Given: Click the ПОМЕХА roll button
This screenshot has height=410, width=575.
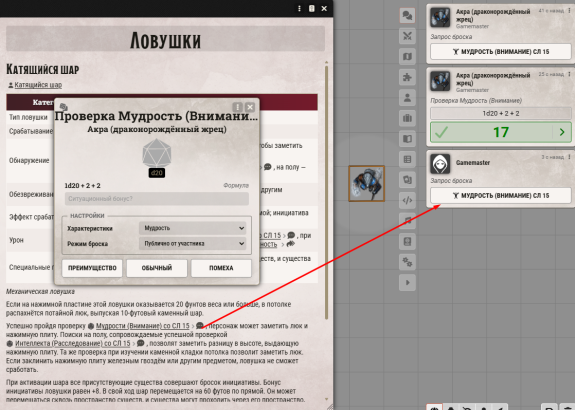Looking at the screenshot, I should click(221, 268).
